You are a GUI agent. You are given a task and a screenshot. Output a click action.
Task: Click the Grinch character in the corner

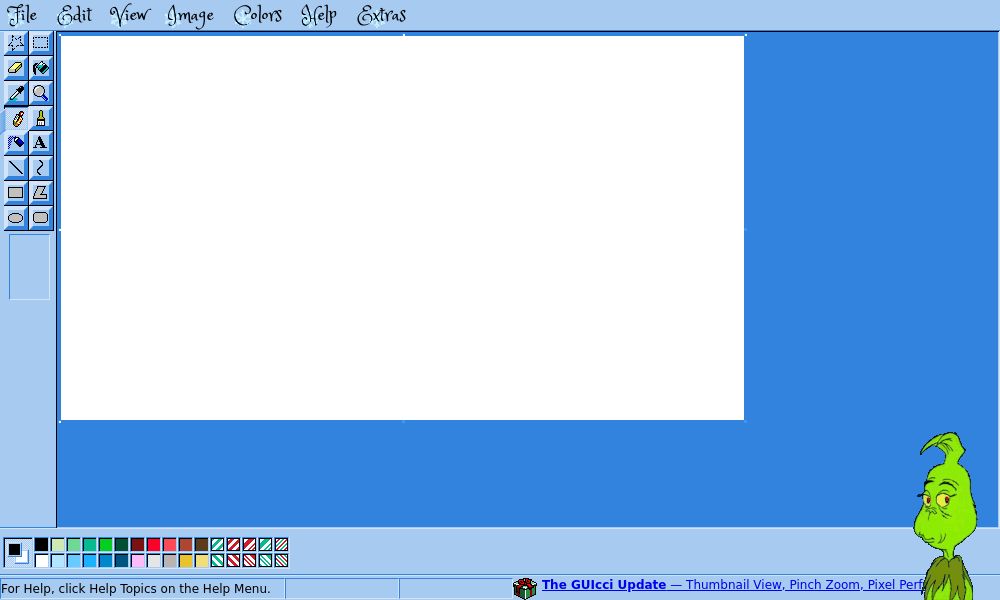point(943,500)
